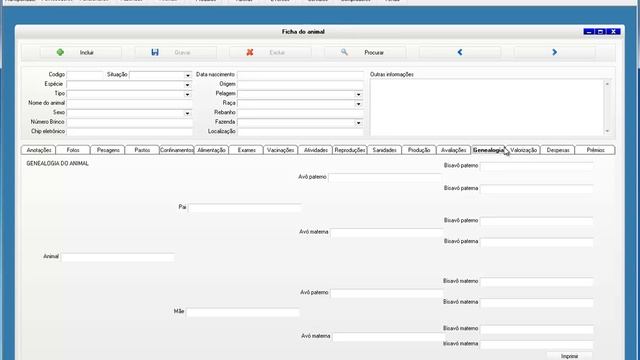Click the Número Brinco input

tap(129, 122)
